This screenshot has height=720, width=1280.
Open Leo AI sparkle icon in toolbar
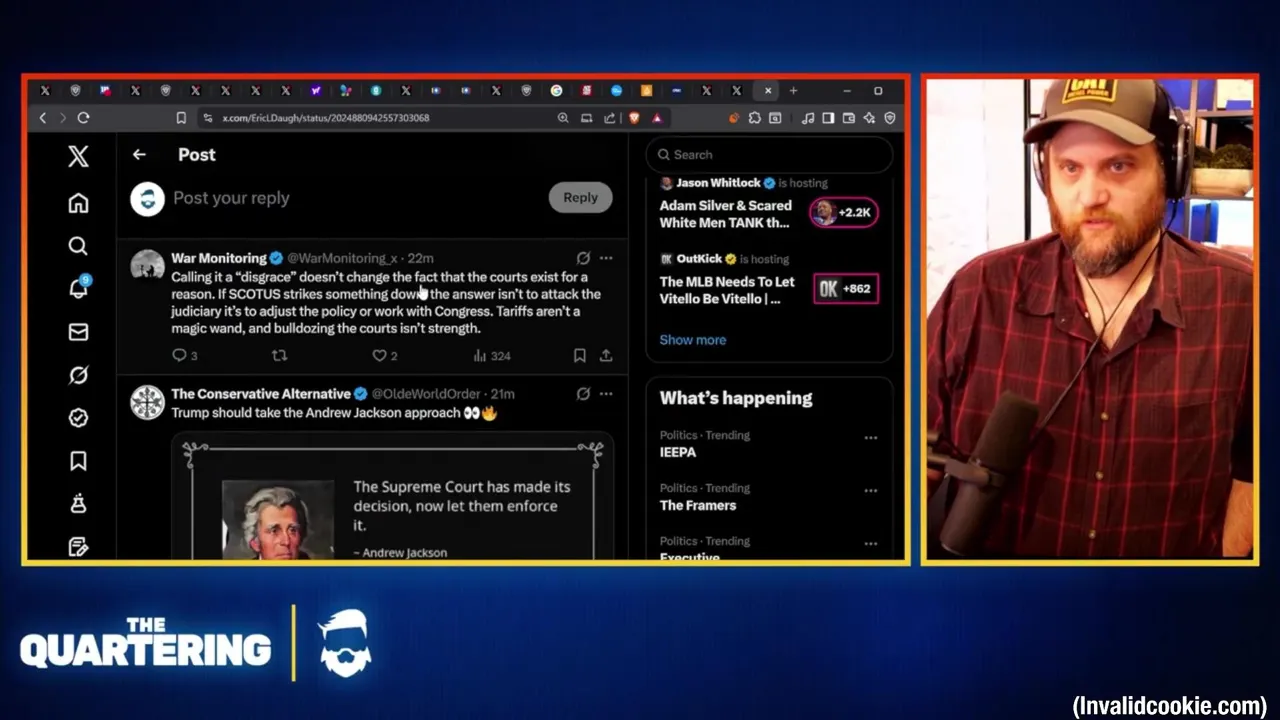[x=869, y=118]
